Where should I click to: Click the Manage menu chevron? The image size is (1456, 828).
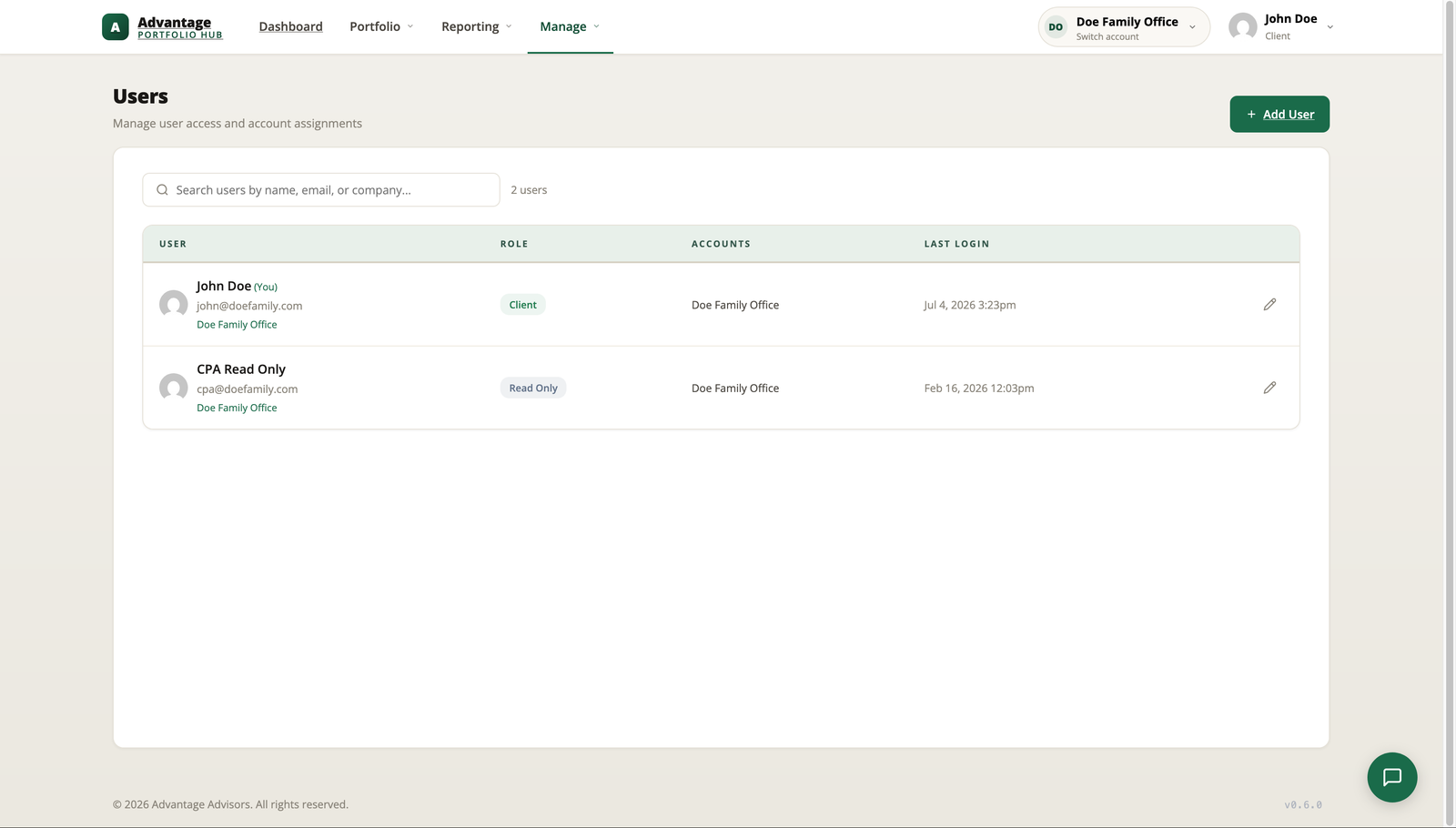tap(596, 26)
